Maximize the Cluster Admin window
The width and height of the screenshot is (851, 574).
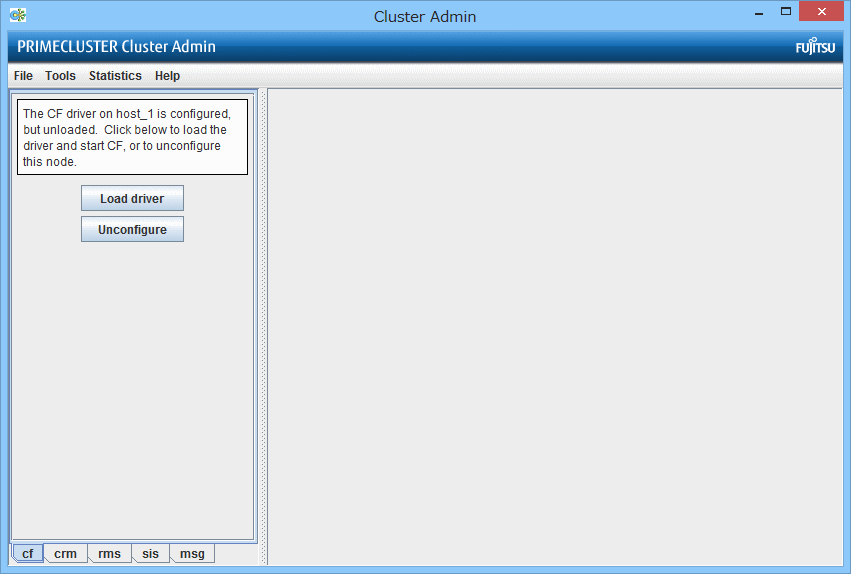point(785,12)
